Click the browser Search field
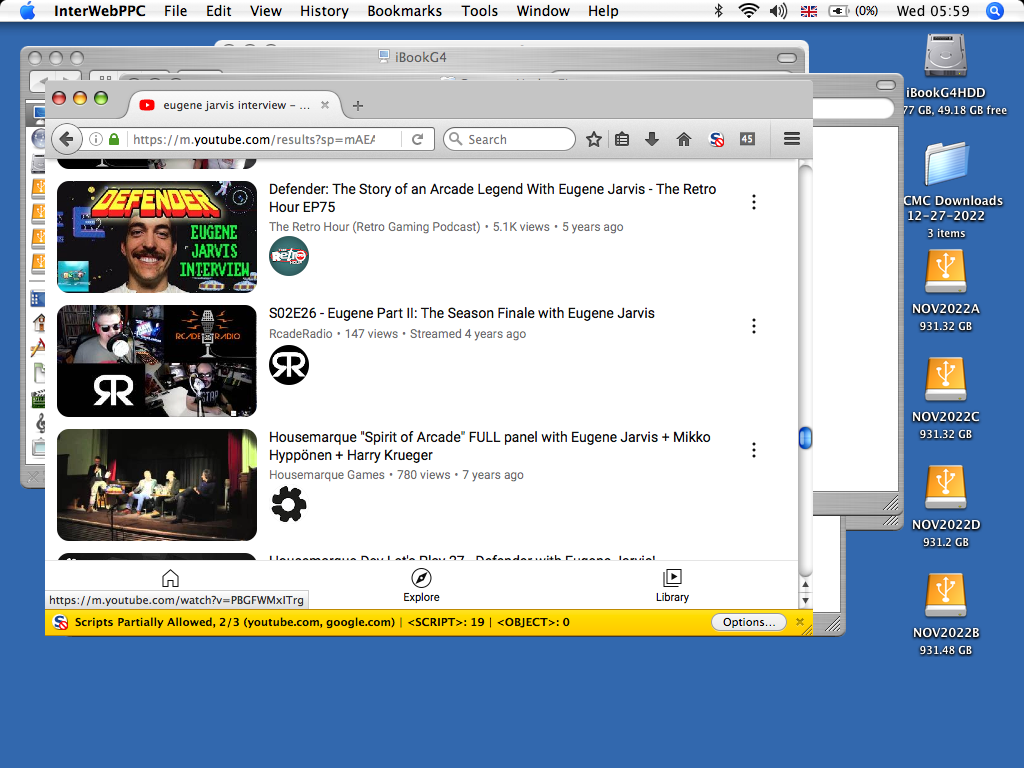The width and height of the screenshot is (1024, 768). pos(509,139)
